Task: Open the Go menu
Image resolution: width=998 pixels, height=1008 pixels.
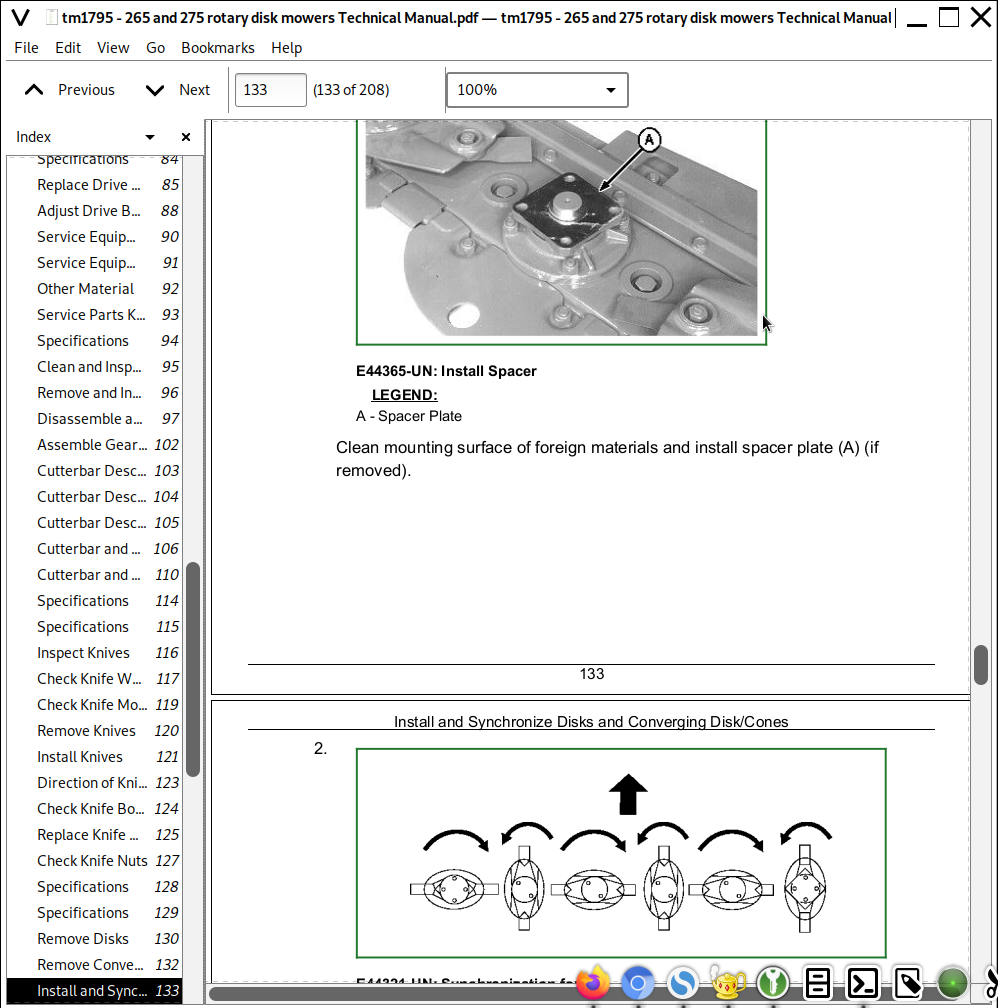Action: click(x=156, y=48)
